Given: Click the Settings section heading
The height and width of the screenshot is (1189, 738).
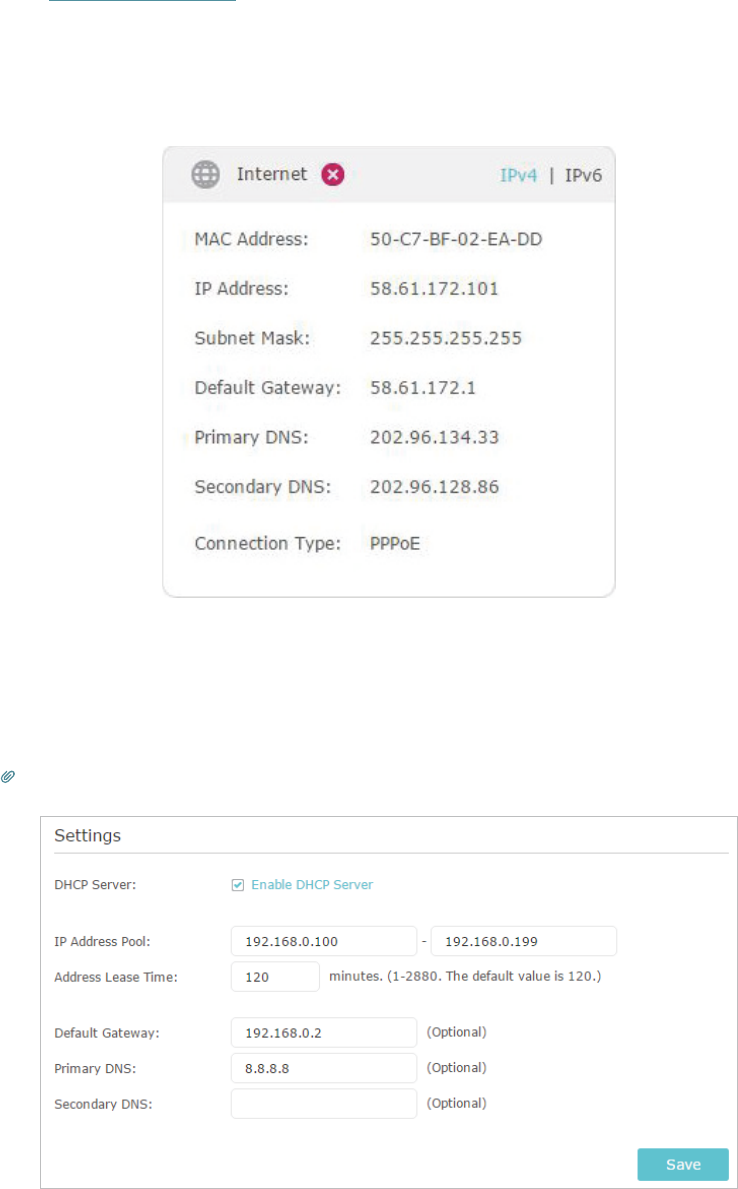Looking at the screenshot, I should point(87,836).
